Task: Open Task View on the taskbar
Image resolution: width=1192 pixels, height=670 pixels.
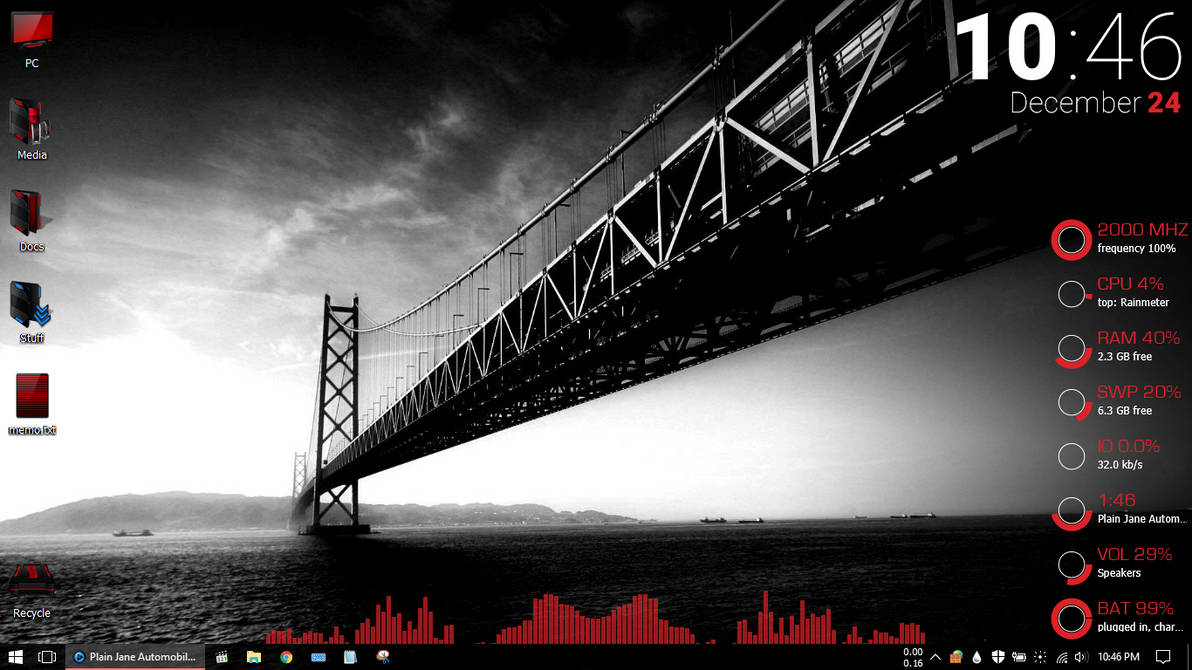Action: coord(47,656)
